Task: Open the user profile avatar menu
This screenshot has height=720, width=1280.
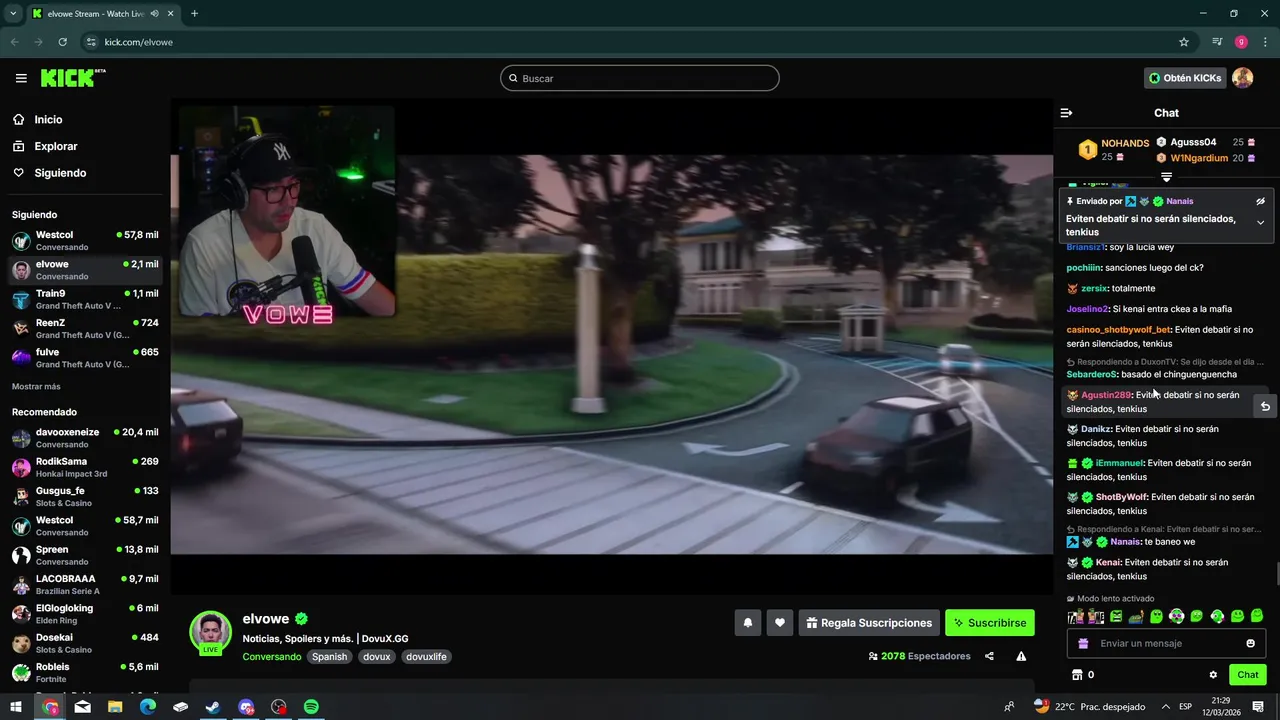Action: click(1242, 78)
